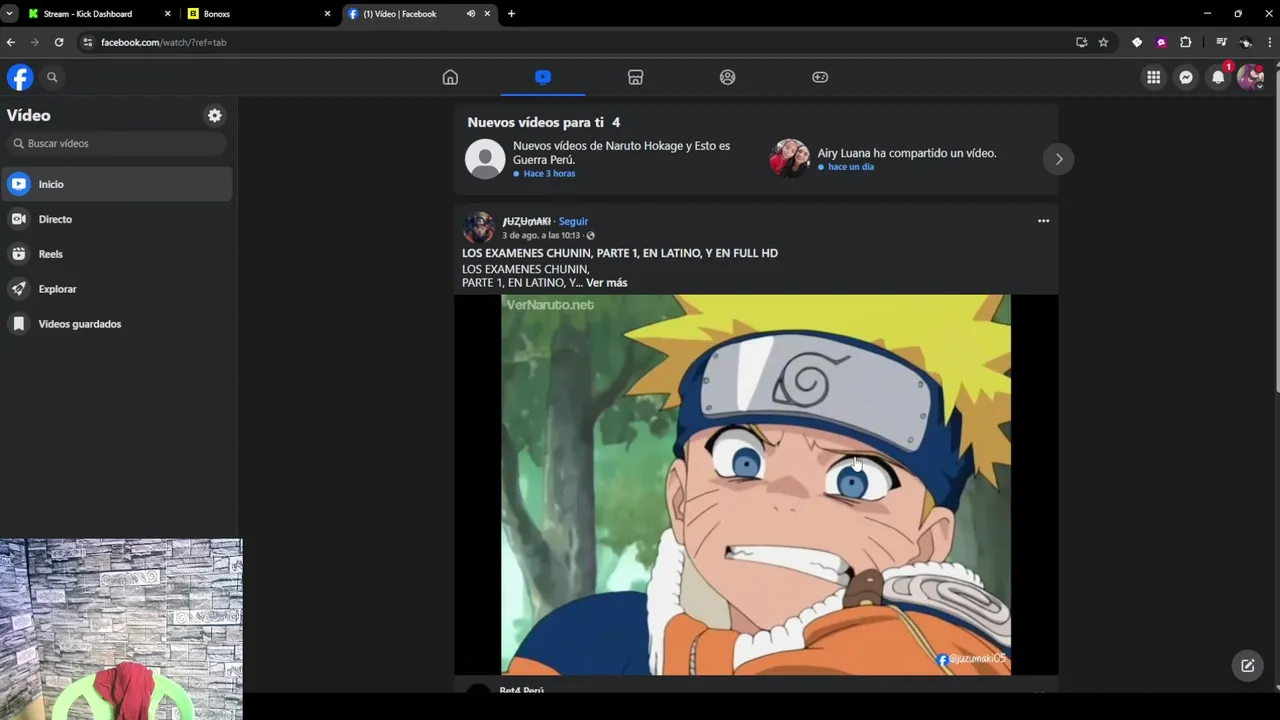Screen dimensions: 1280x720
Task: Click the Buscar vídeos search field
Action: [117, 143]
